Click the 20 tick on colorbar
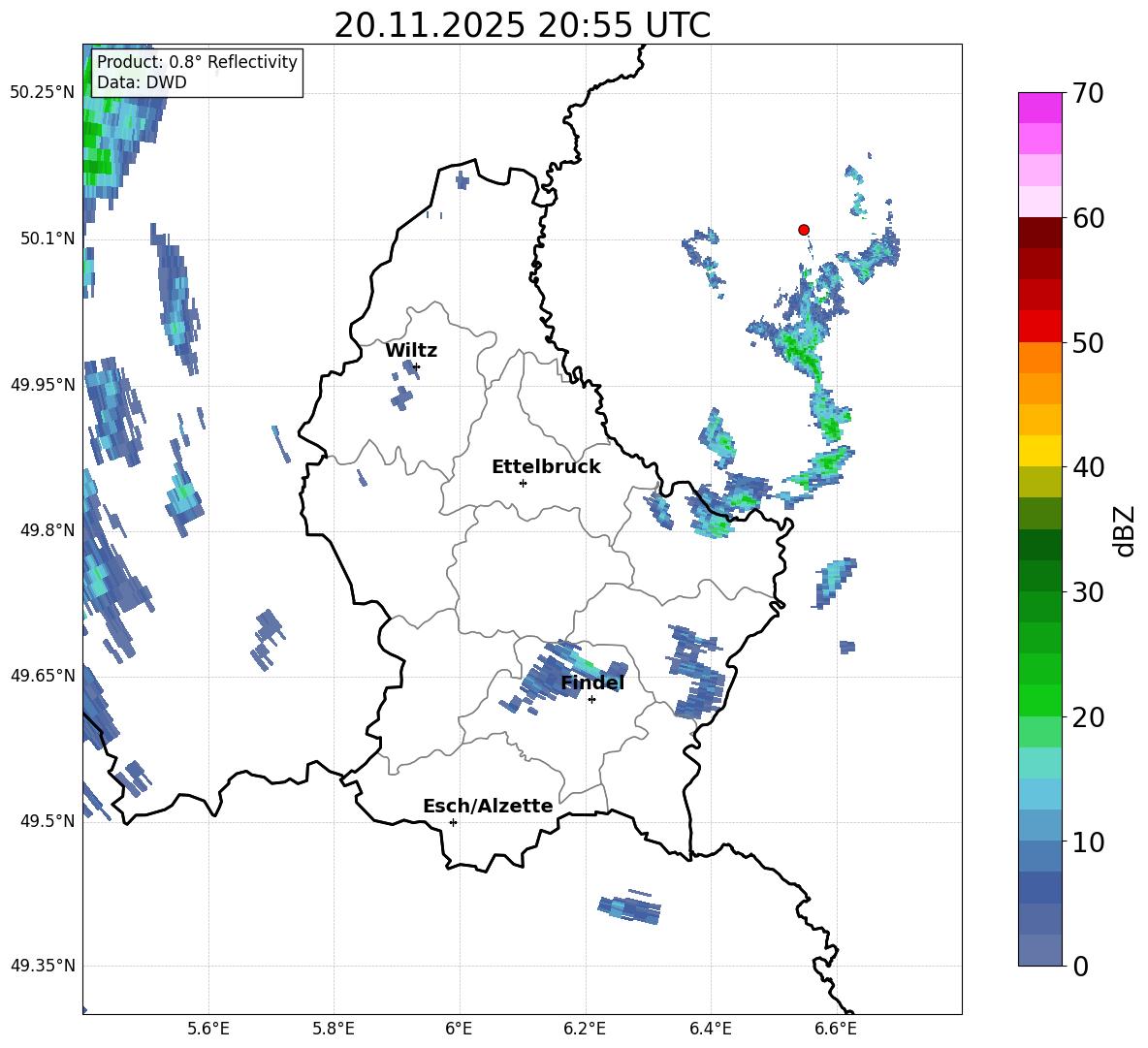 pyautogui.click(x=1088, y=717)
